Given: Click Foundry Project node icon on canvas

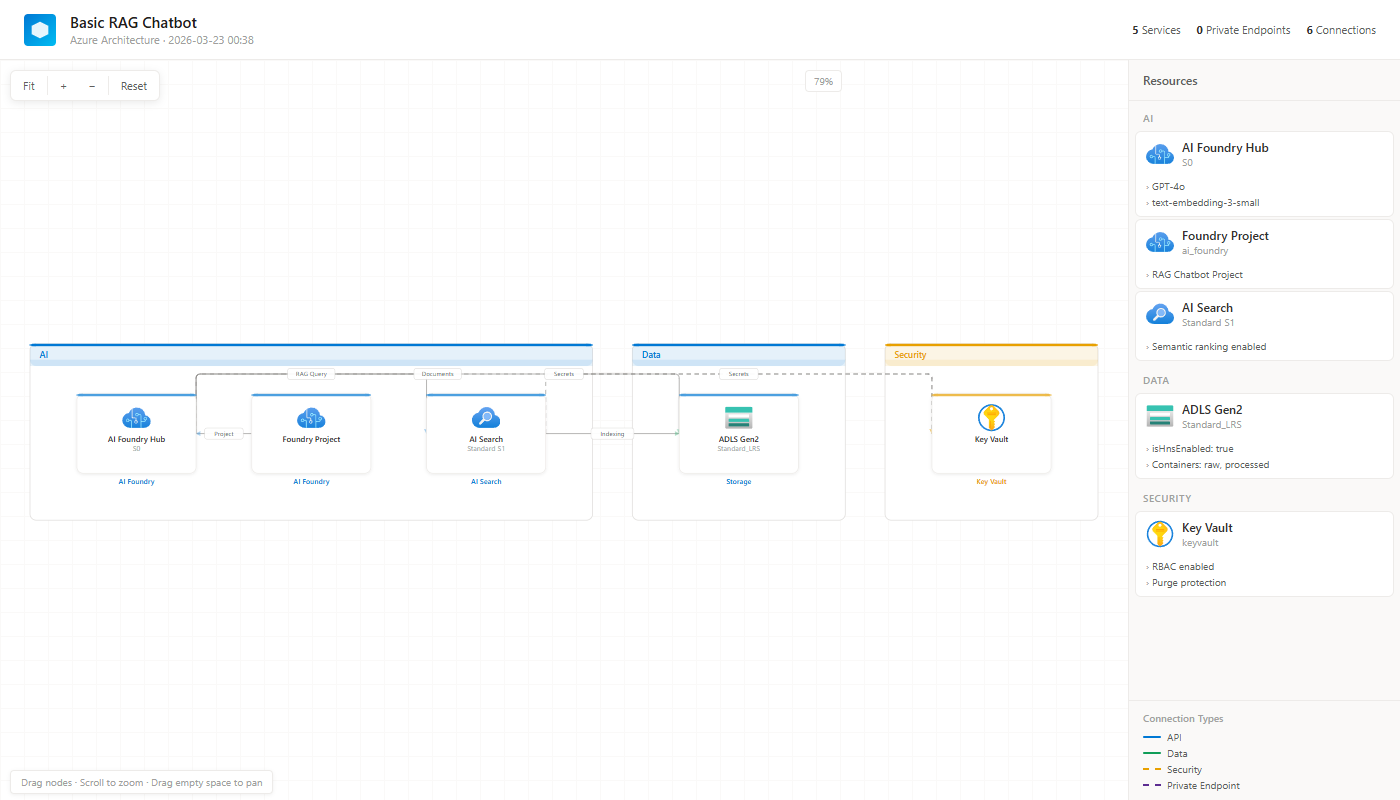Looking at the screenshot, I should [311, 418].
